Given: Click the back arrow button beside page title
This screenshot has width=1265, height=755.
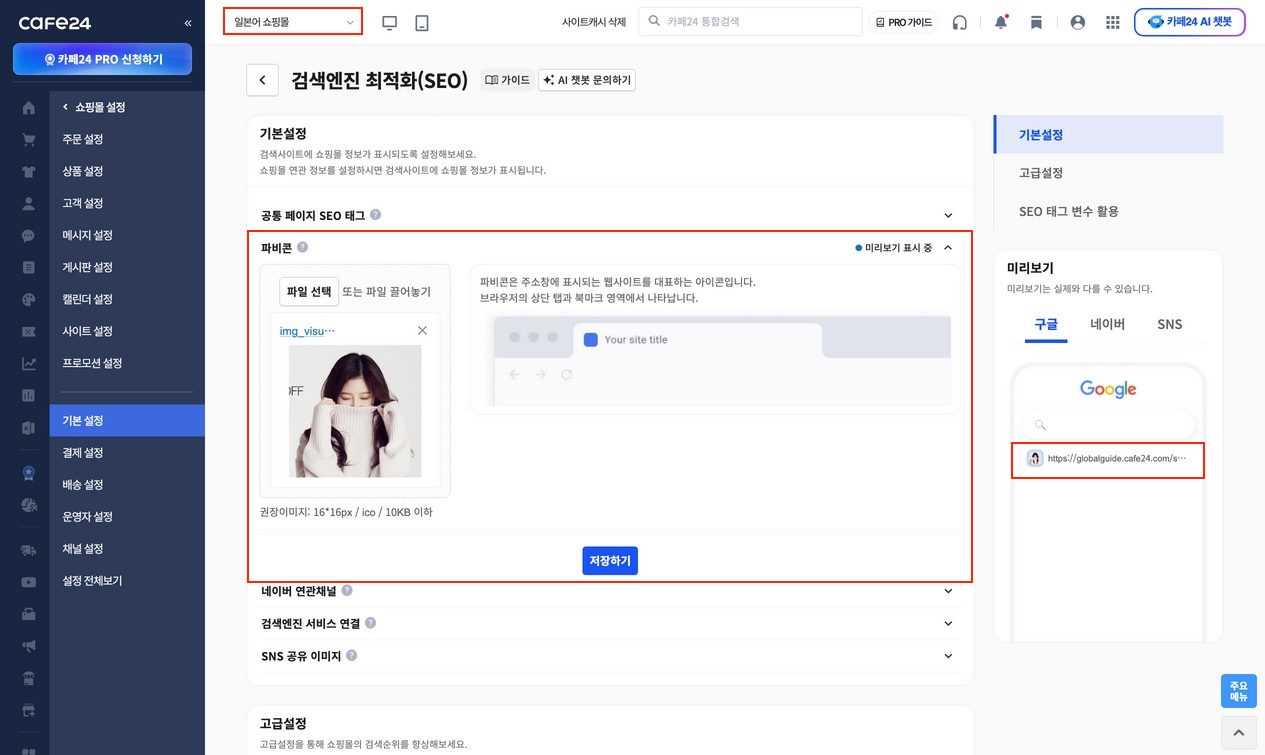Looking at the screenshot, I should [x=262, y=80].
